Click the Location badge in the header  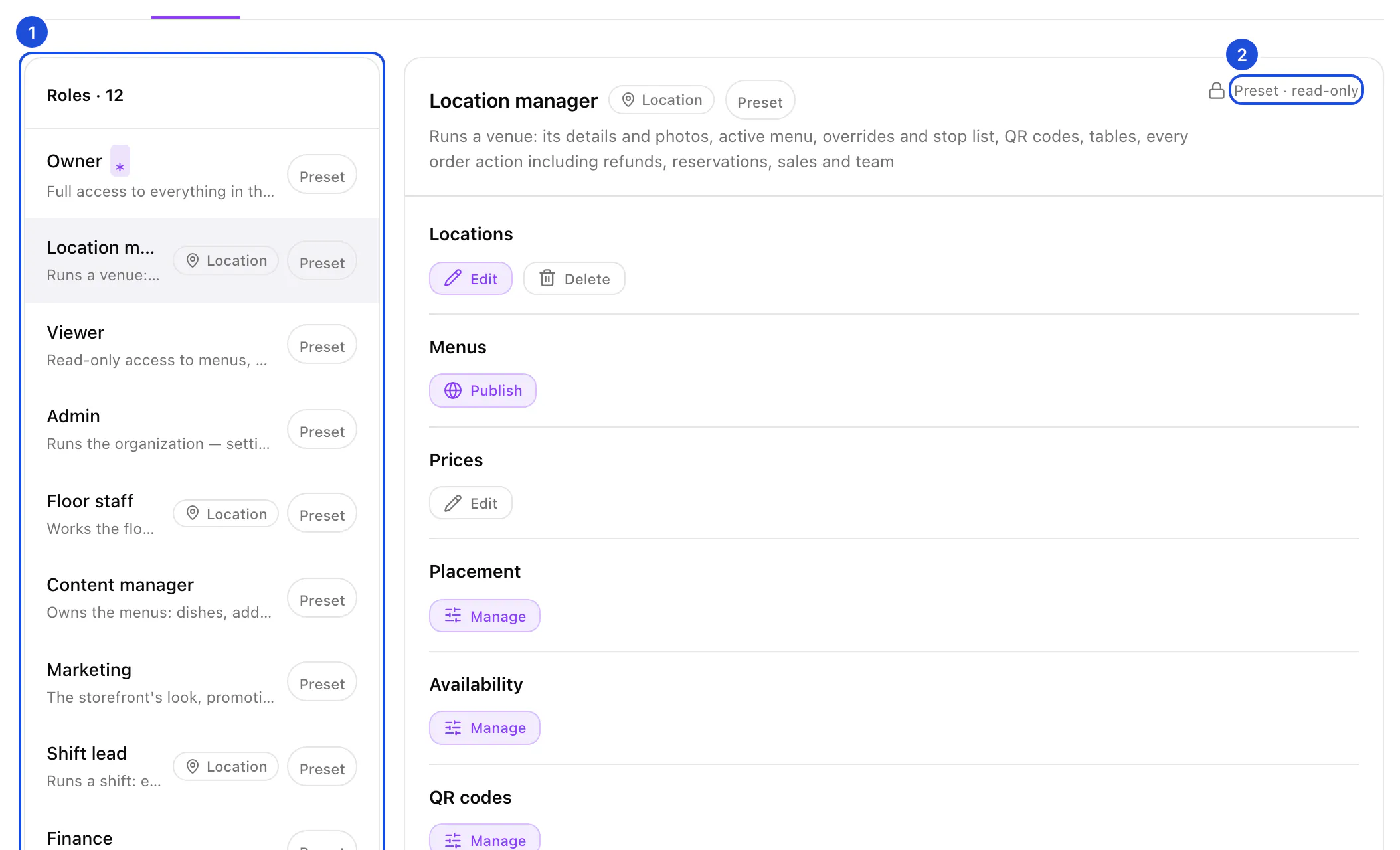[x=661, y=100]
